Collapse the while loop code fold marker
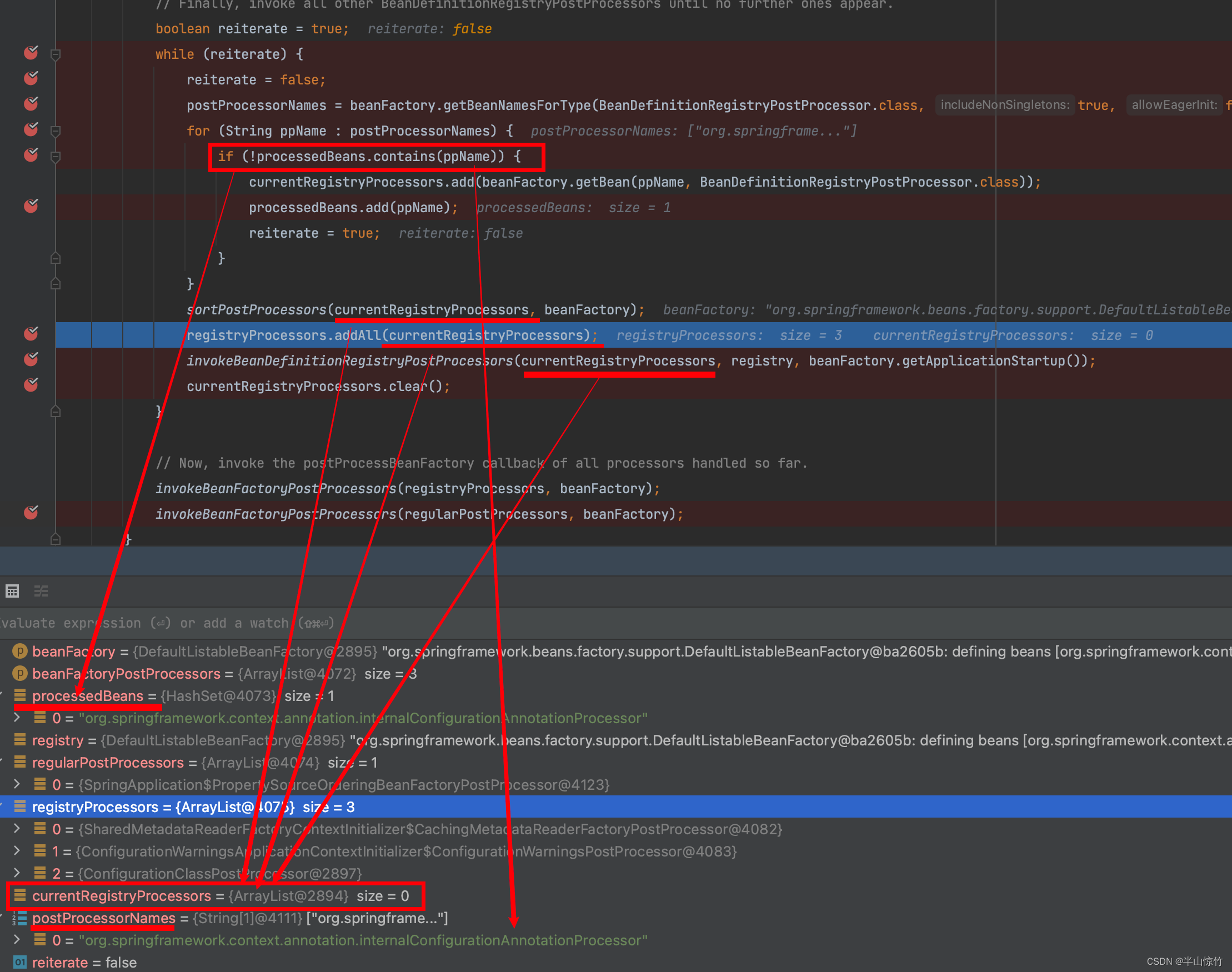 (x=56, y=54)
